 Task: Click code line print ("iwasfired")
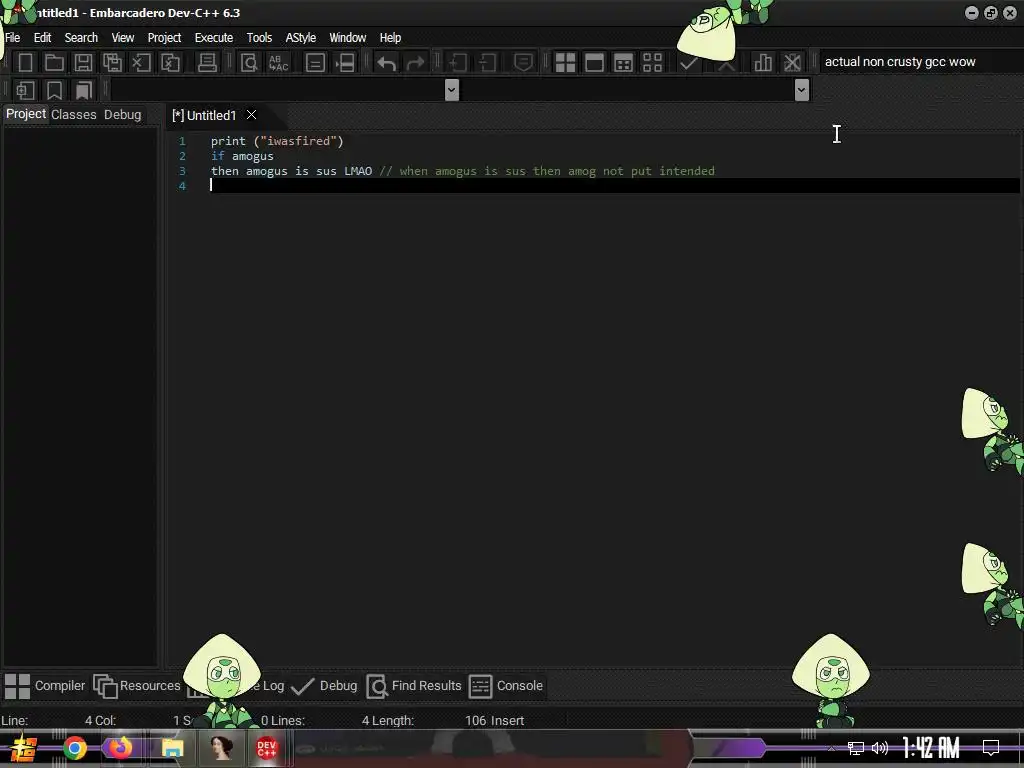tap(277, 141)
